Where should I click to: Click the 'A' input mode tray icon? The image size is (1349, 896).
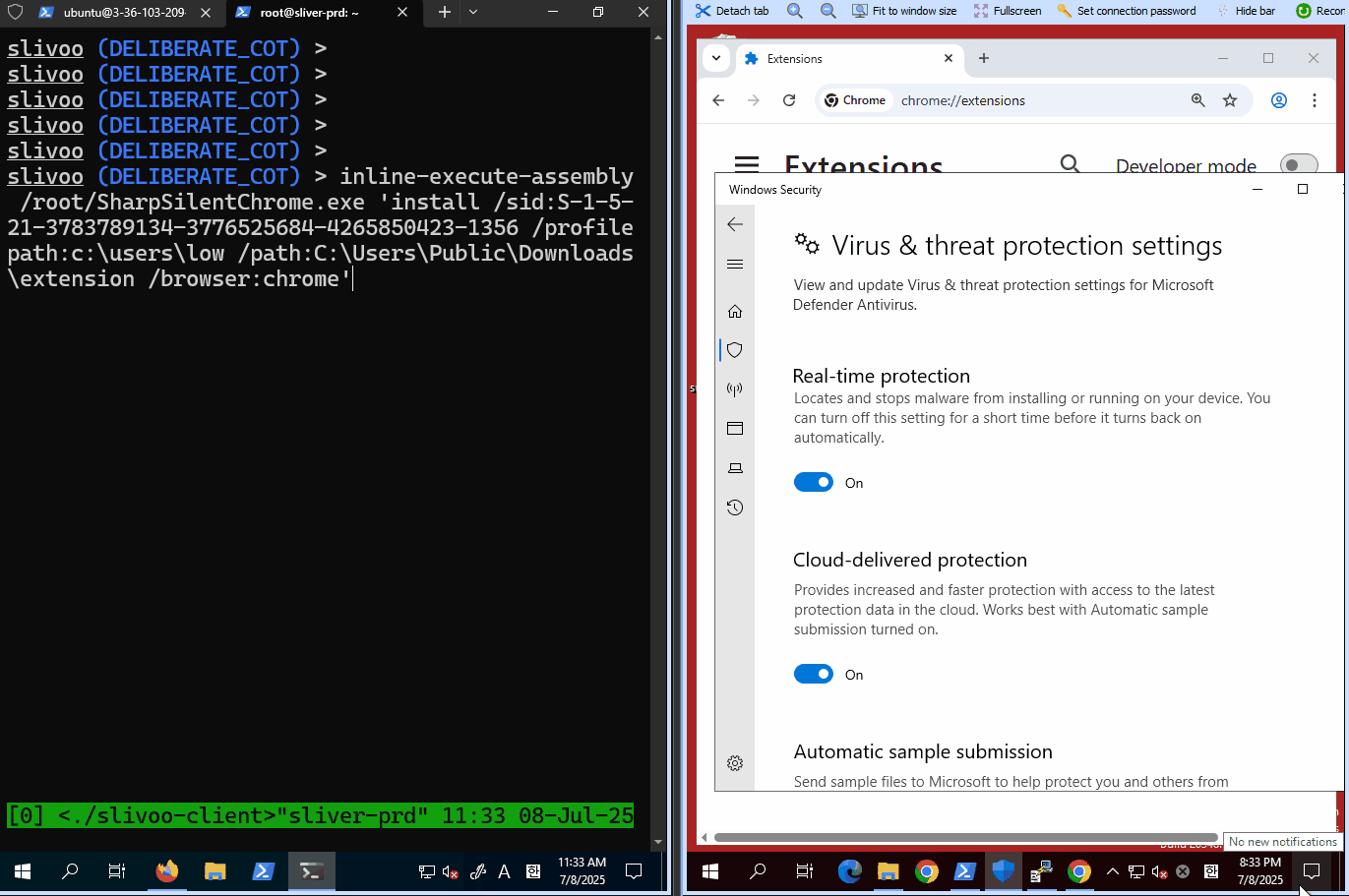point(505,871)
